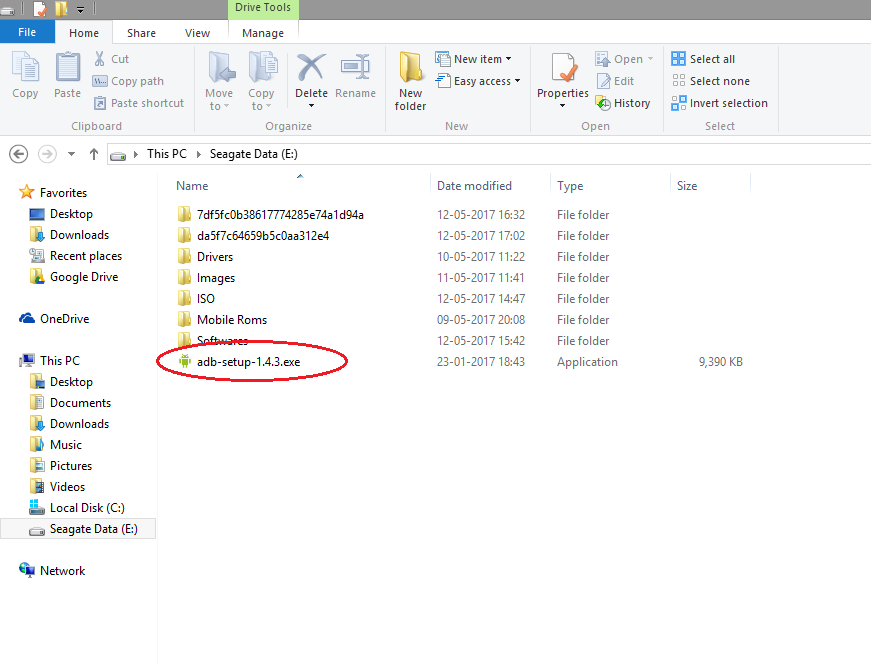The image size is (872, 664).
Task: Click the History icon in the Open group
Action: tap(624, 102)
